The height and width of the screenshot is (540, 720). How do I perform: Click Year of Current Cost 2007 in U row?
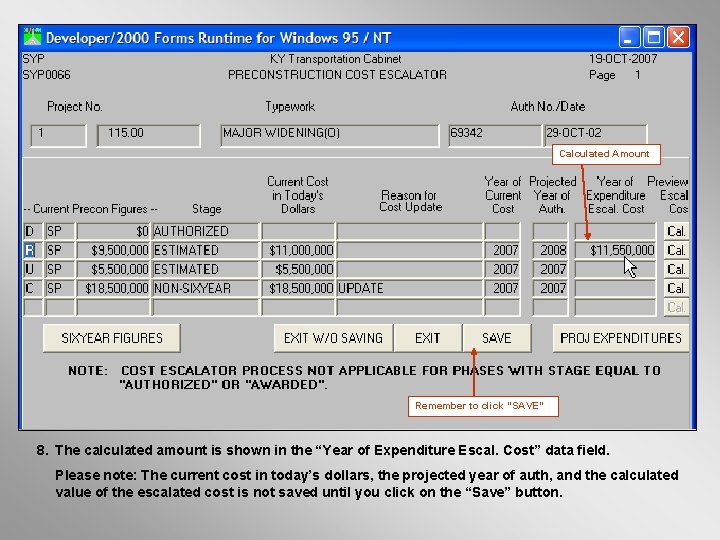(502, 270)
